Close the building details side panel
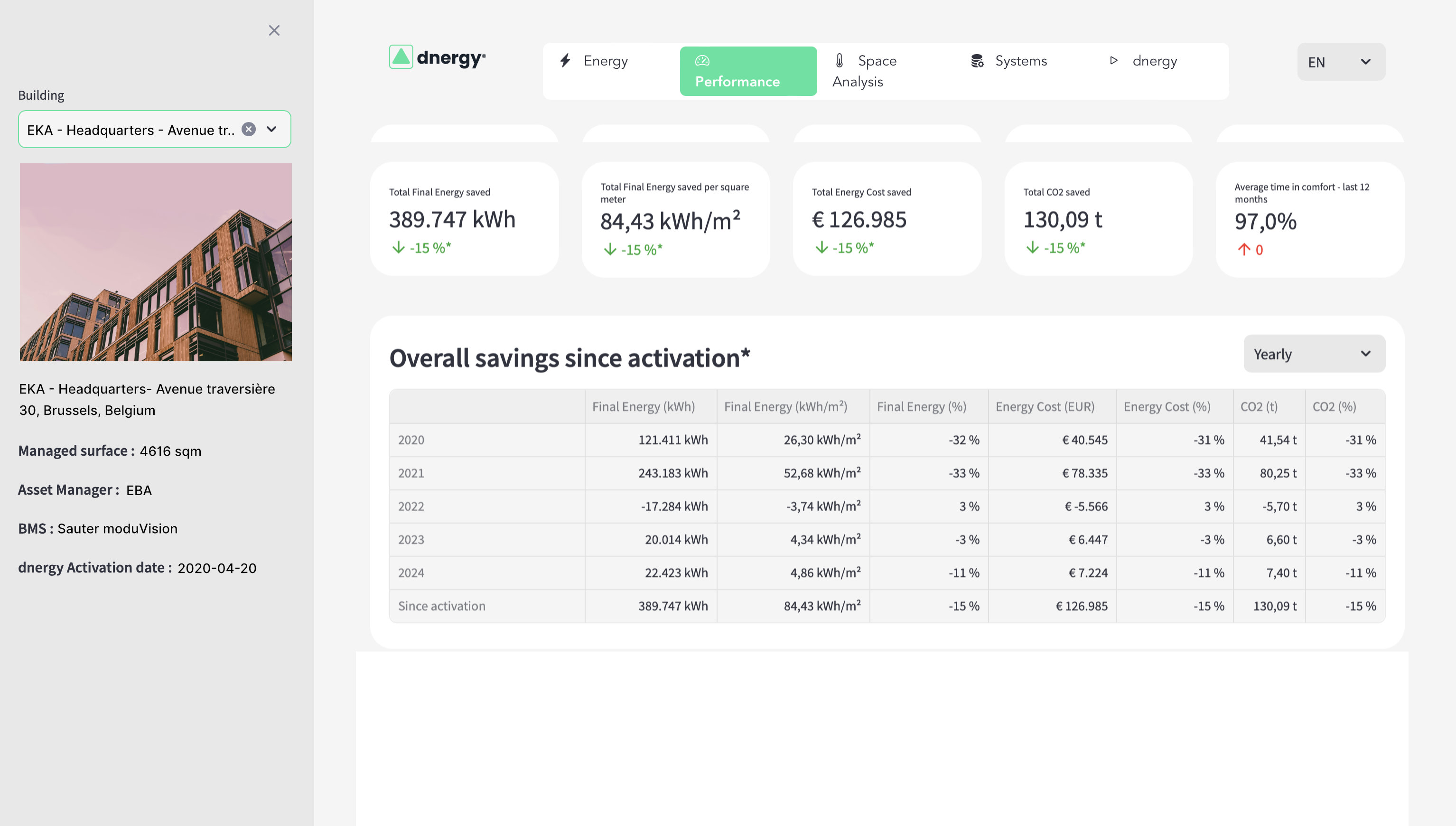 274,31
